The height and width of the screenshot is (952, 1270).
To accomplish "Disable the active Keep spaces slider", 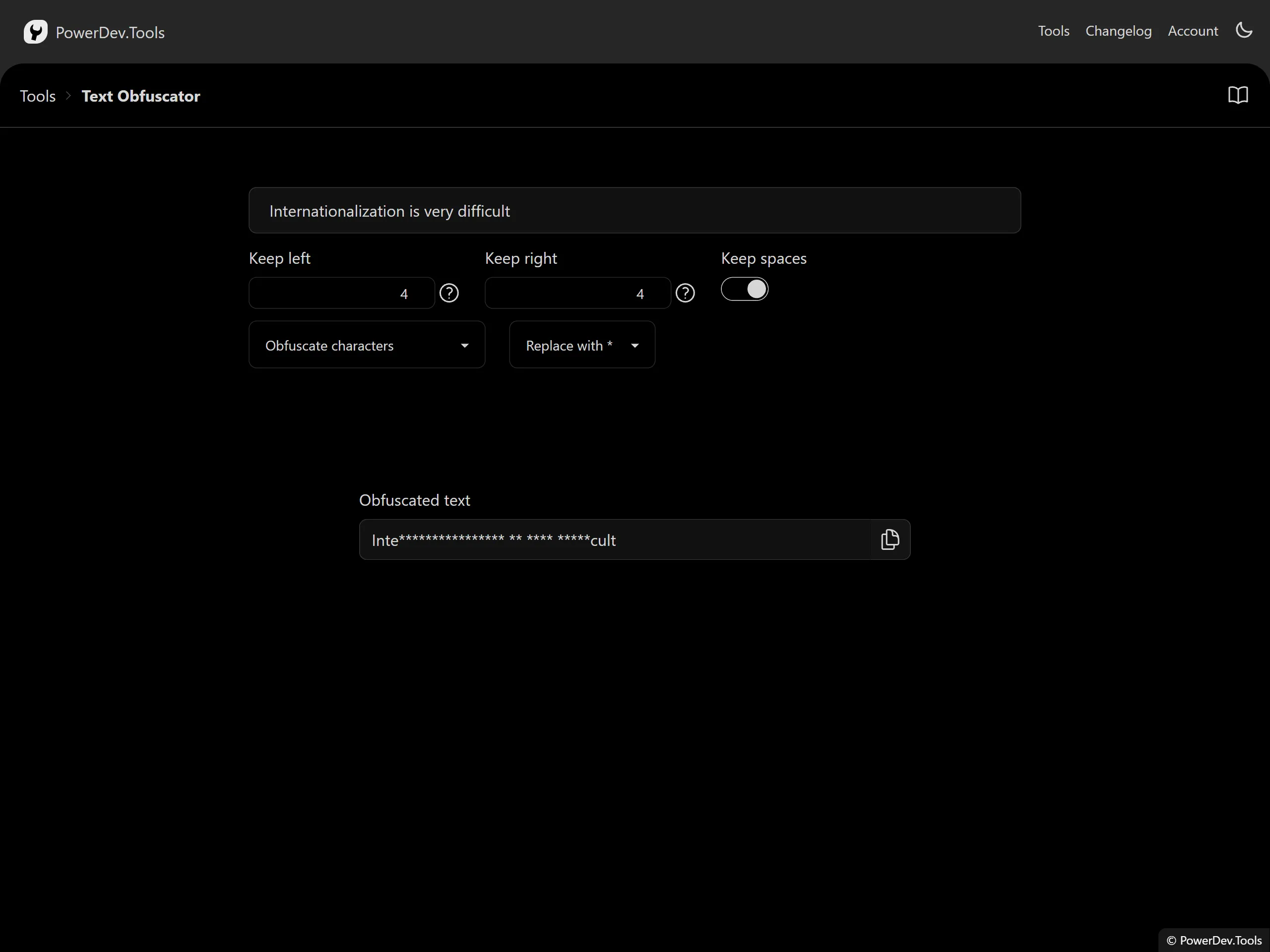I will pos(744,288).
